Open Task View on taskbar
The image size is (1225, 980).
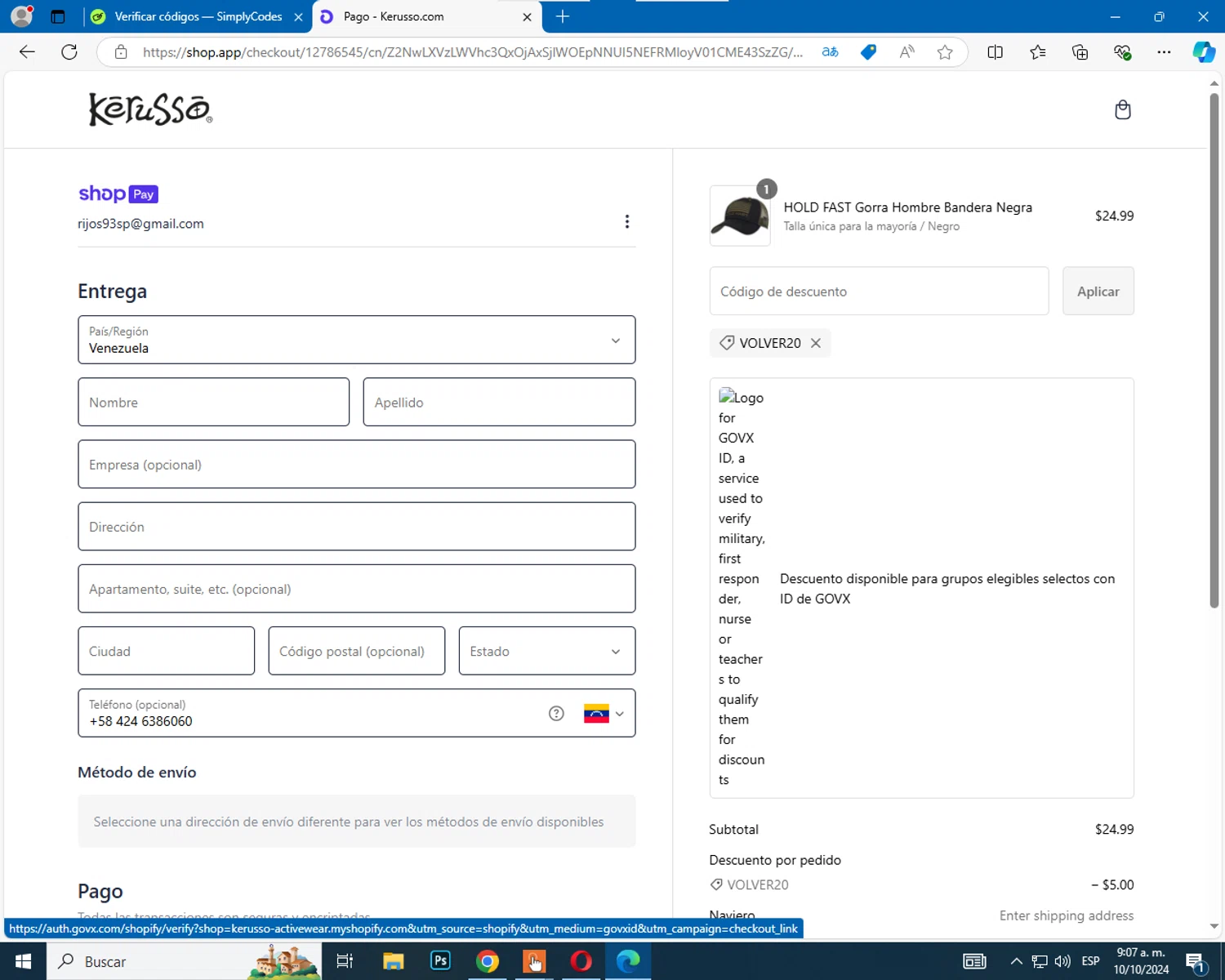(x=345, y=961)
